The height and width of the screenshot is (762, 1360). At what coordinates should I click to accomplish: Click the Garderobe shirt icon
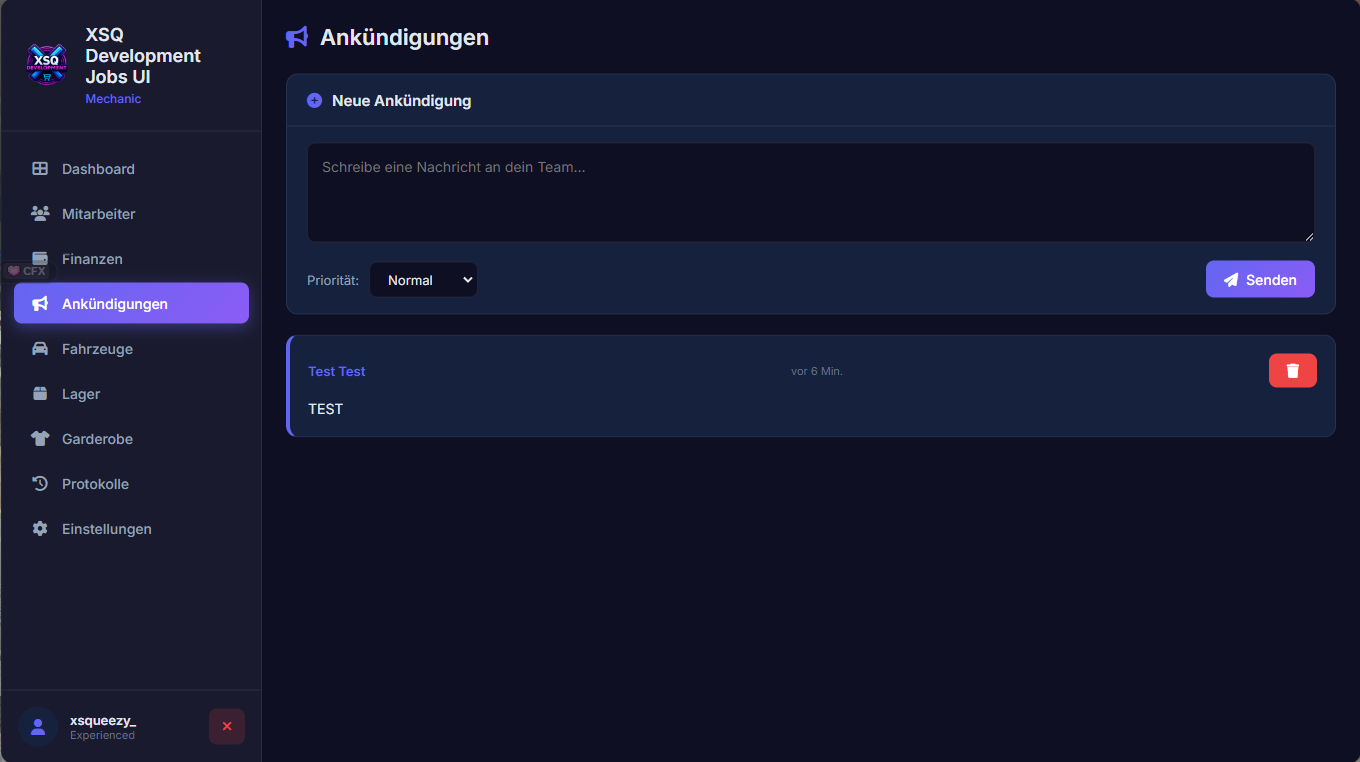40,439
